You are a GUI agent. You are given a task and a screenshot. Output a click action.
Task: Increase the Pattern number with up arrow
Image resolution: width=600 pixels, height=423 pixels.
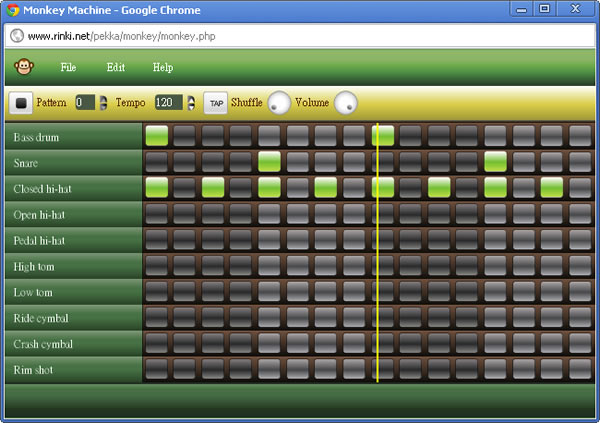tap(103, 98)
